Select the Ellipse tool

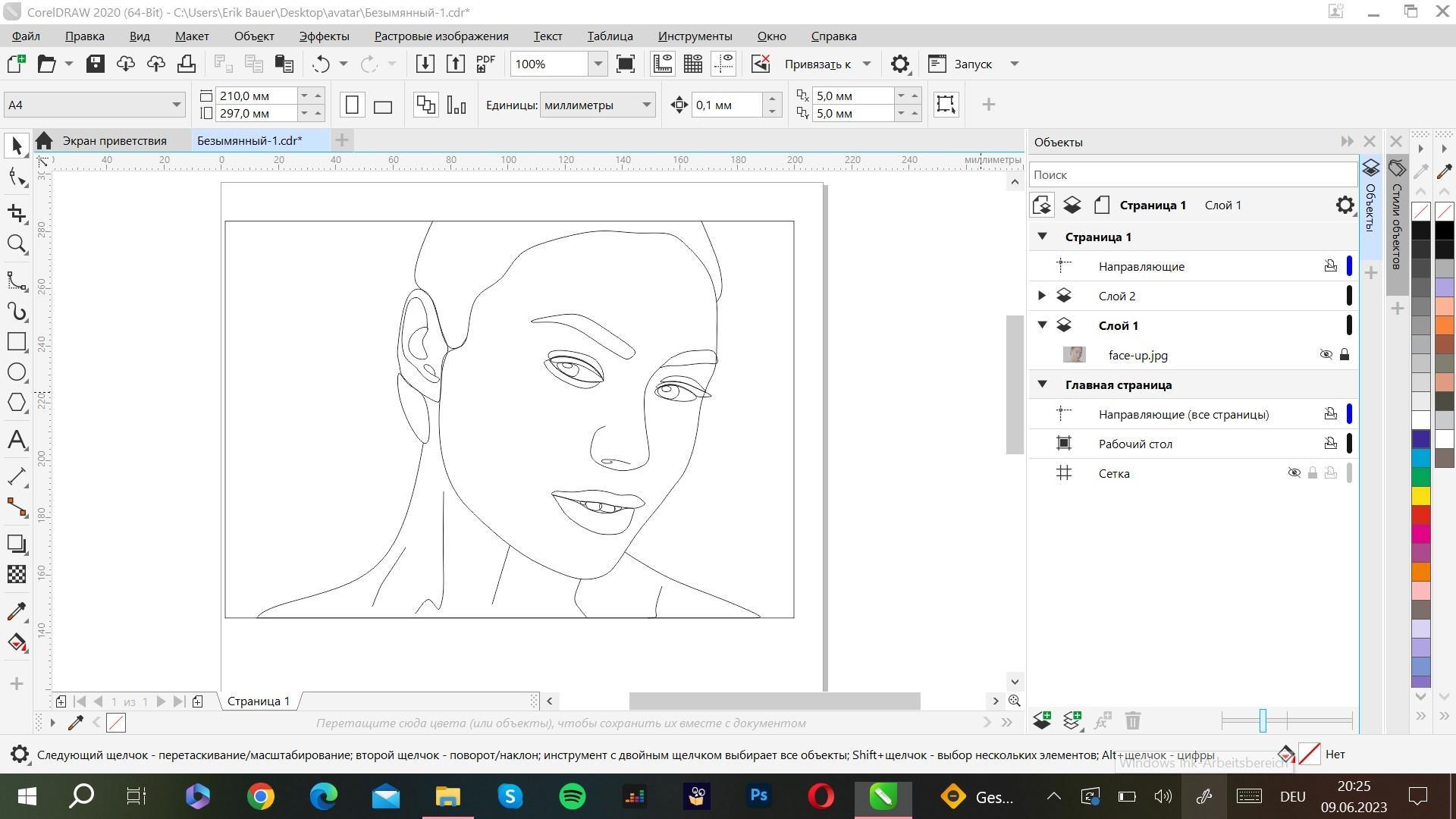[x=17, y=372]
